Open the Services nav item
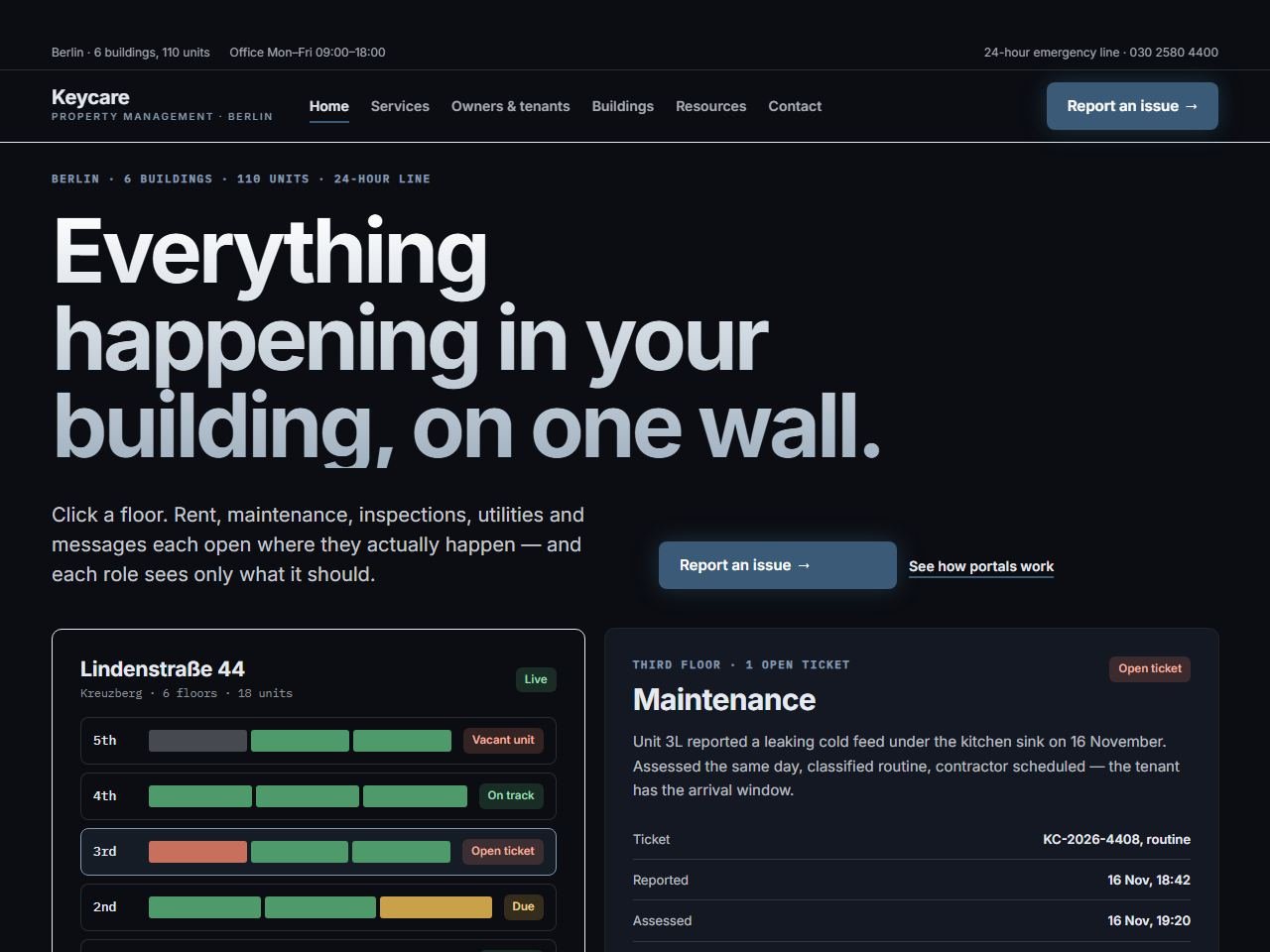 400,106
